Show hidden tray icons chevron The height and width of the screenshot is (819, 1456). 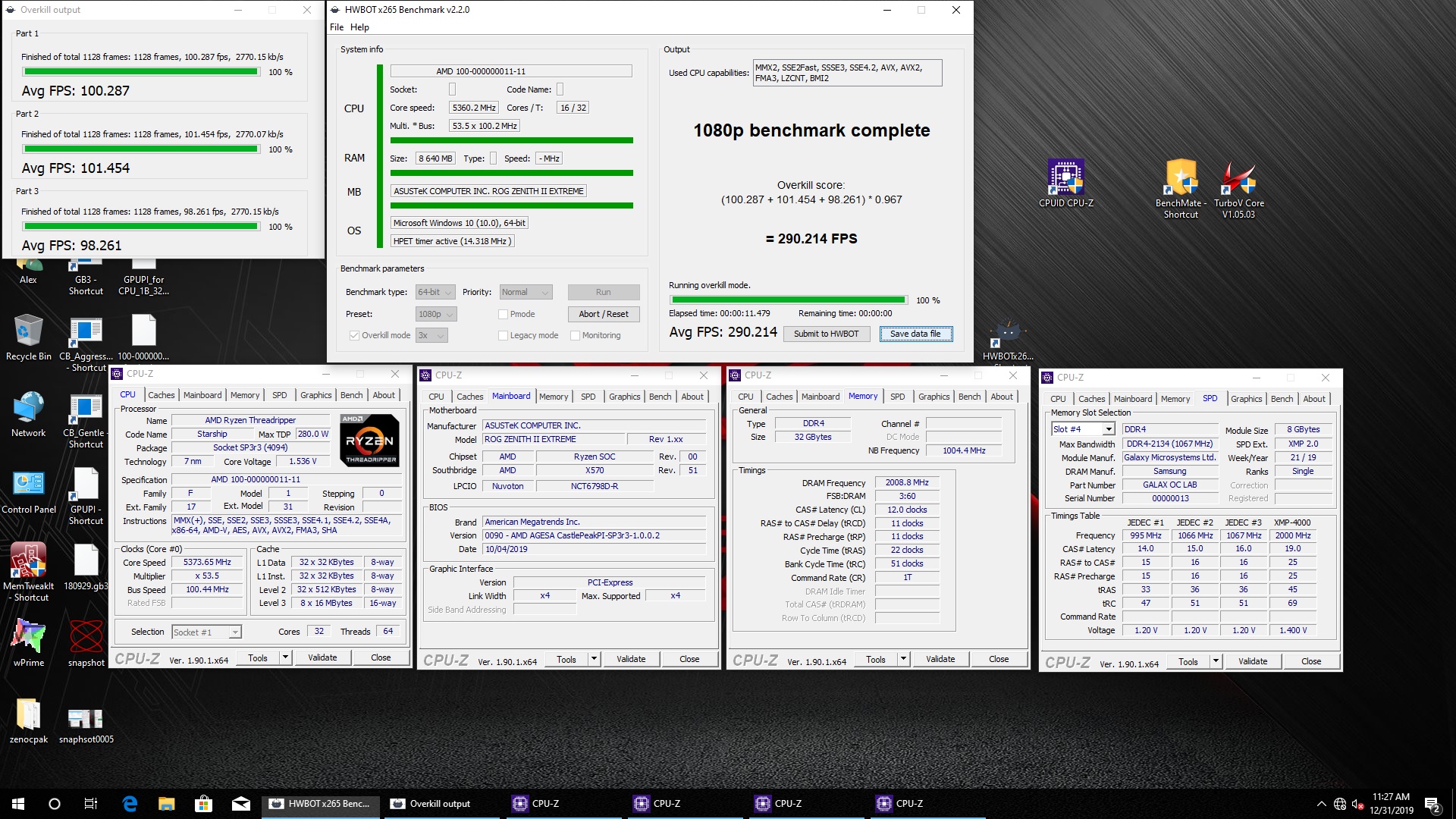1321,804
